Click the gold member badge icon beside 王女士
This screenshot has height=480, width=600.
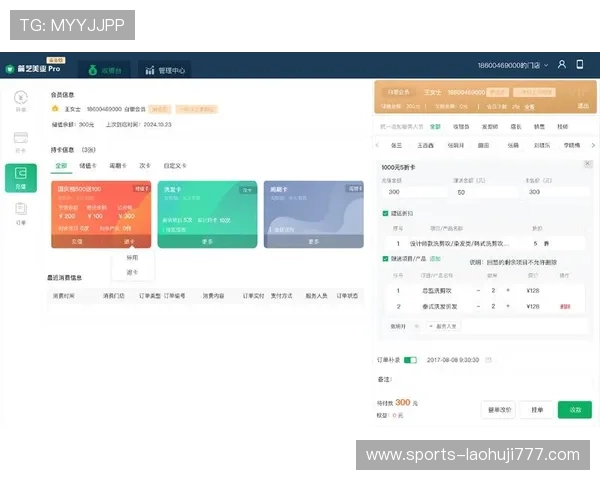[55, 109]
